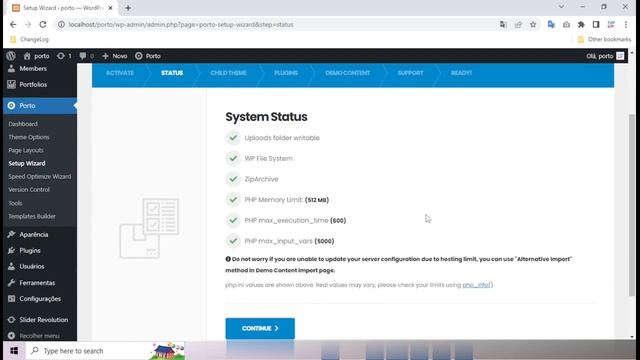Screen dimensions: 640x360
Task: Click the WordPress logo in admin bar
Action: (x=11, y=56)
